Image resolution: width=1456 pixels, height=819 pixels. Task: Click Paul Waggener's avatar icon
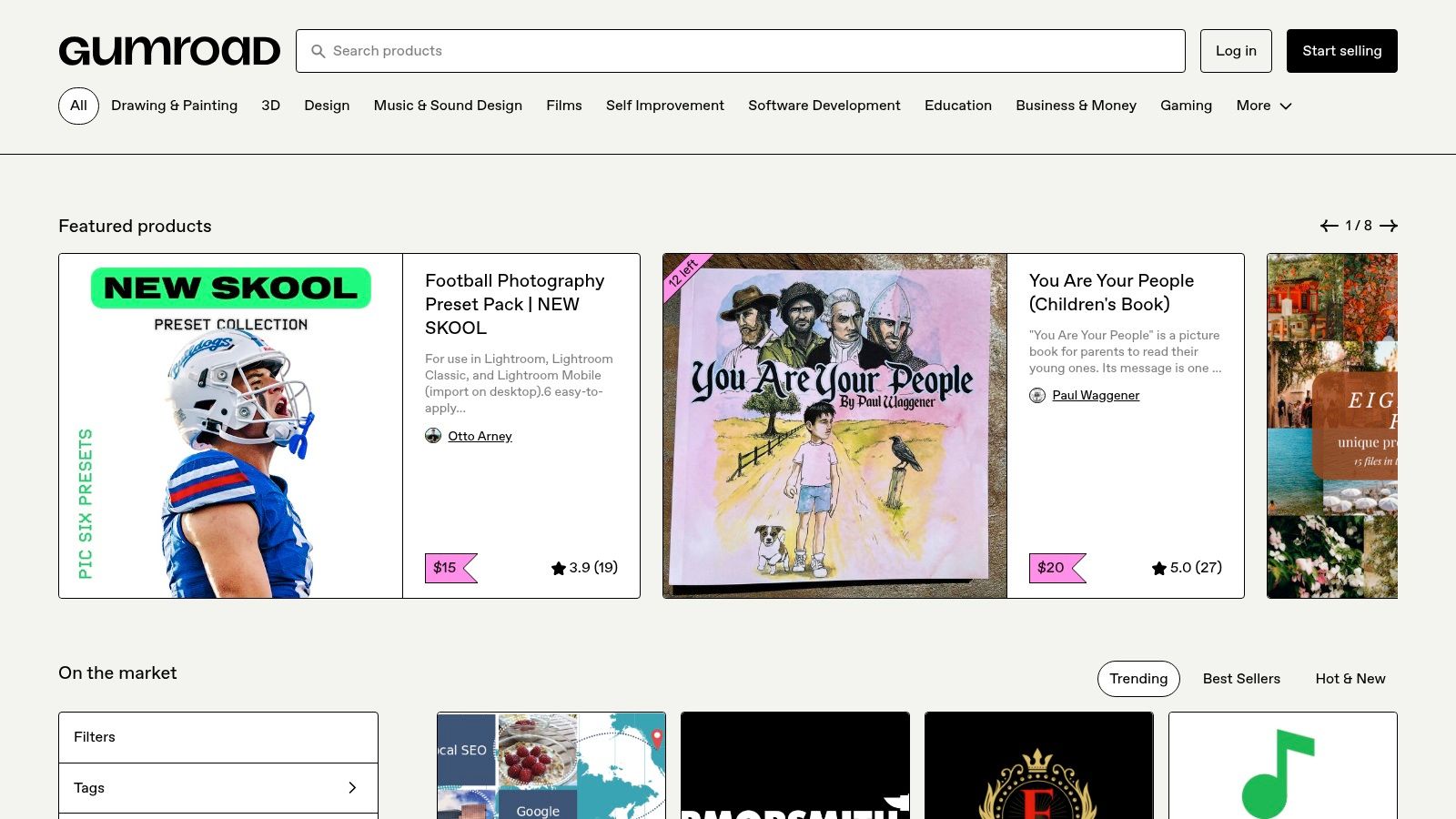click(x=1037, y=395)
